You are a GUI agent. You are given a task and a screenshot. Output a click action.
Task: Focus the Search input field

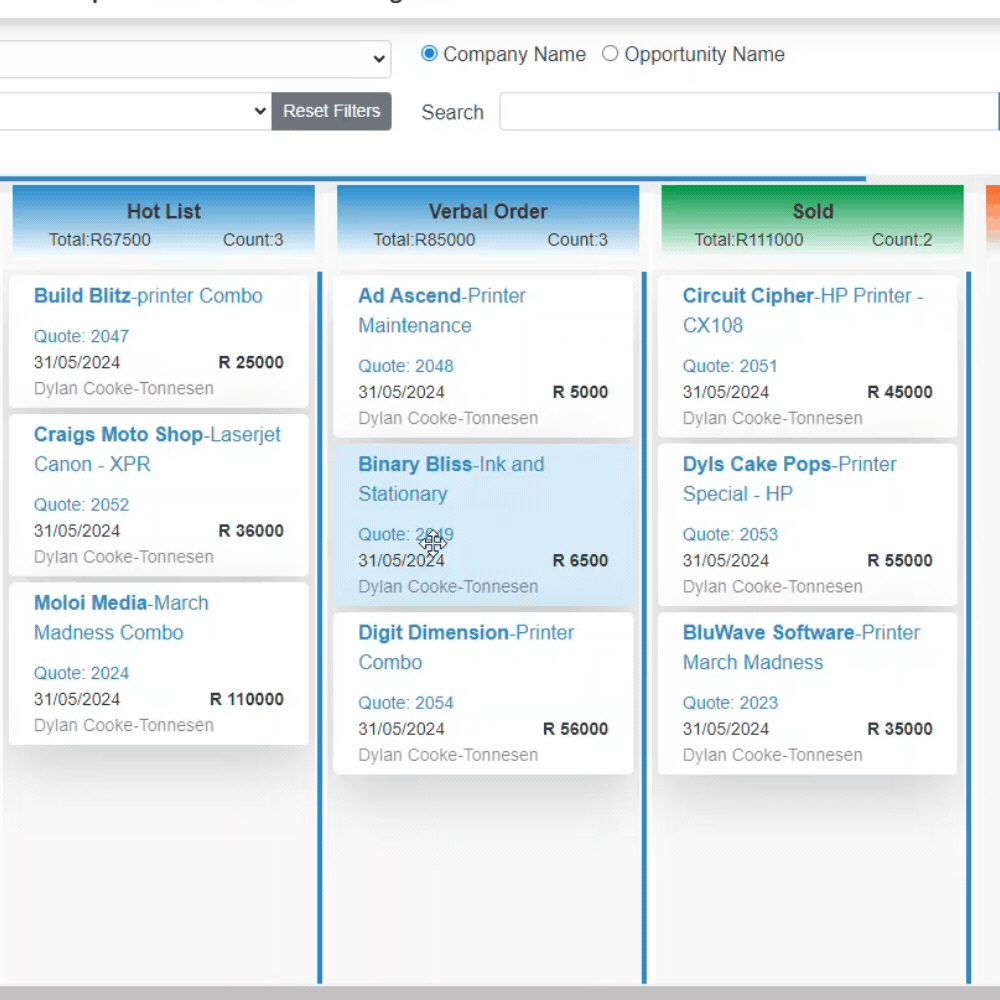(749, 112)
